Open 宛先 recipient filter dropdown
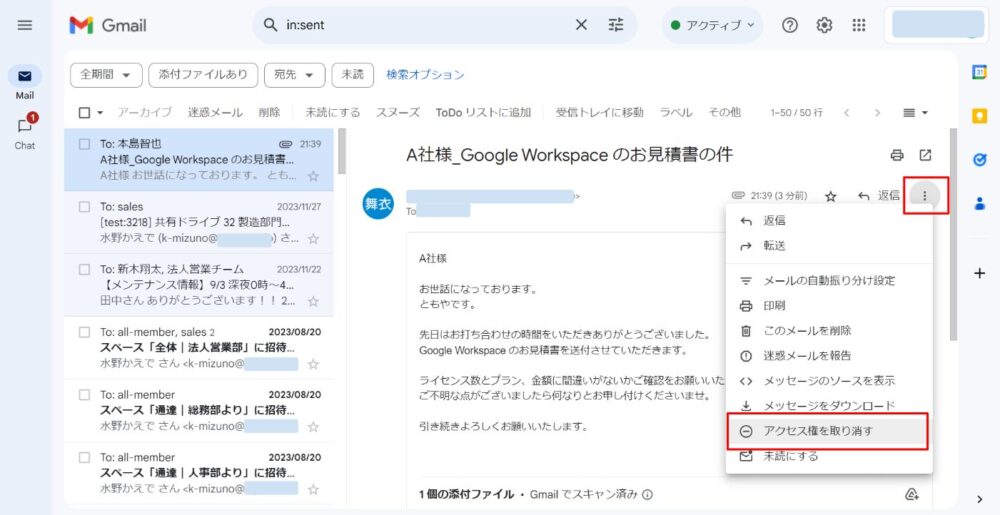The image size is (1000, 515). (x=295, y=75)
